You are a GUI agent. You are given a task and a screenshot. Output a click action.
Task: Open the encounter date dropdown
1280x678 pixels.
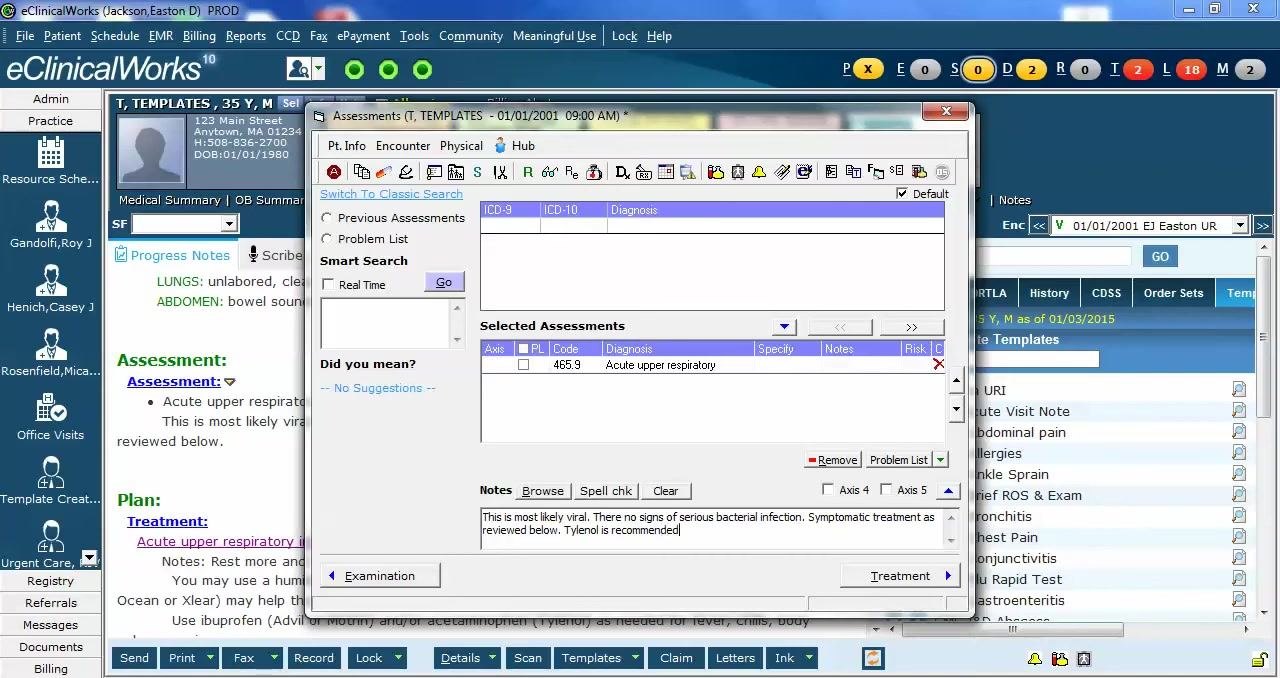1240,226
